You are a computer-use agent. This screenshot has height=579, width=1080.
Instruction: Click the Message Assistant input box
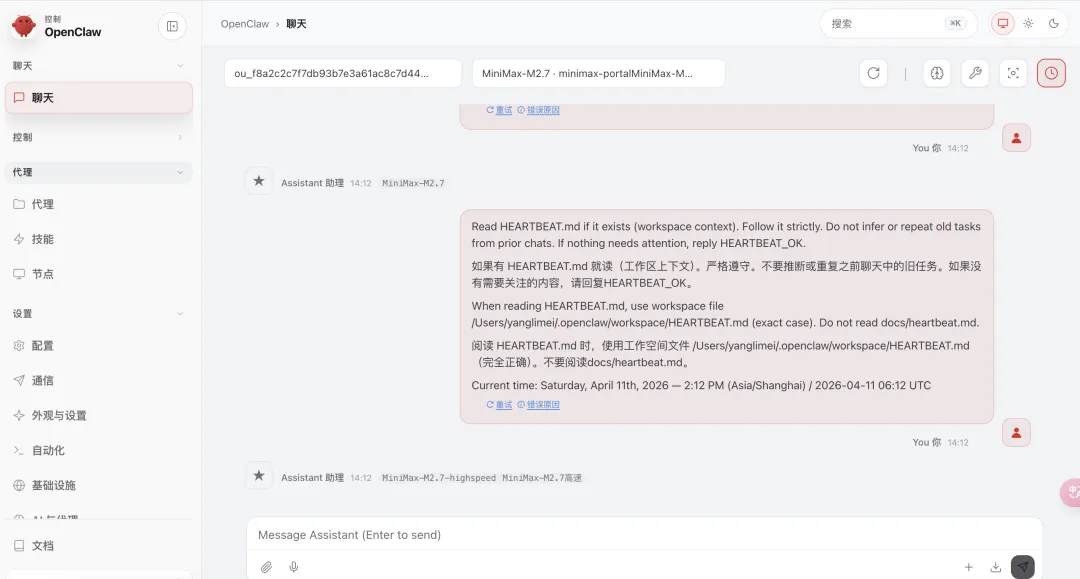coord(644,535)
